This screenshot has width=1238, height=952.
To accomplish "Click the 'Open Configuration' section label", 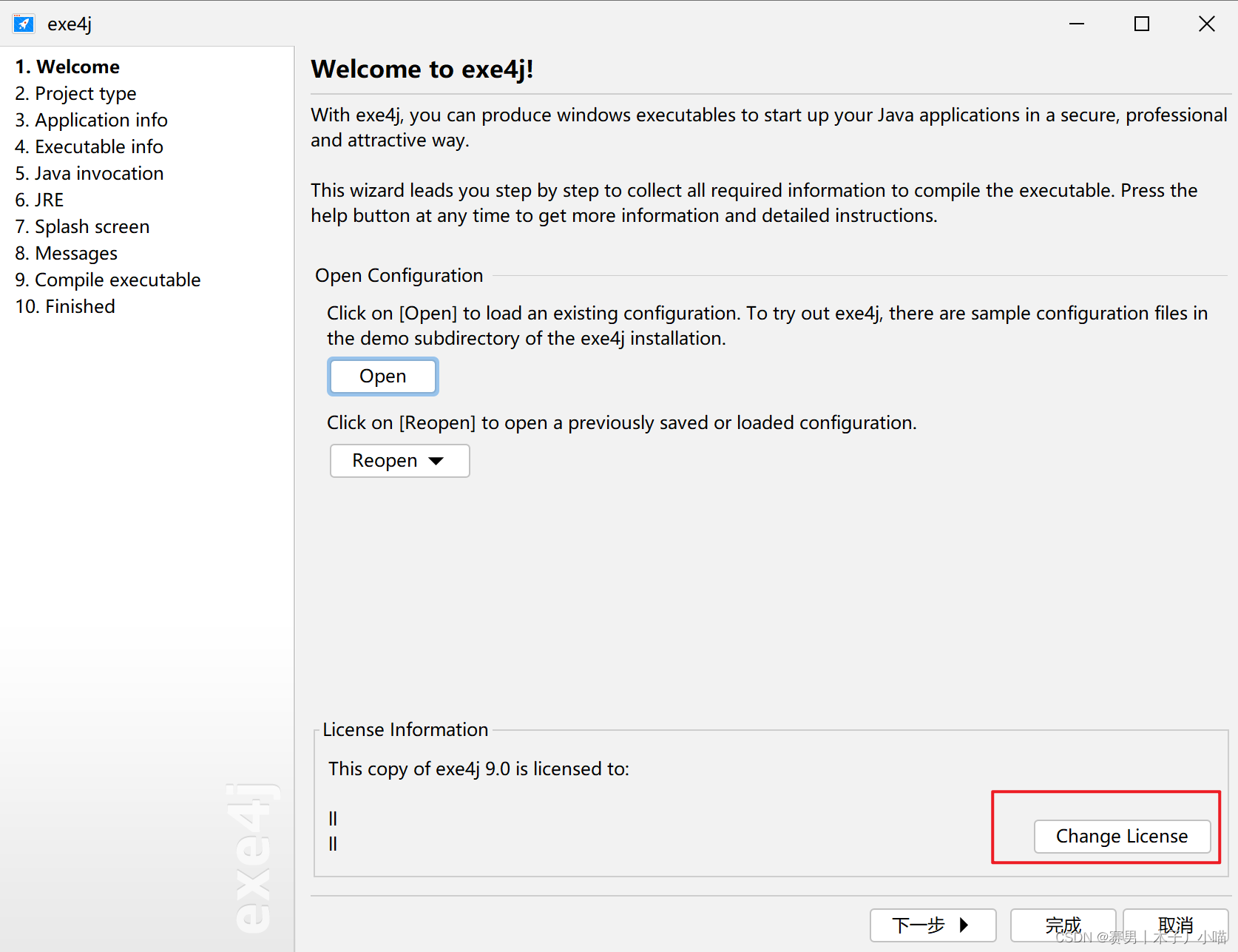I will click(x=399, y=275).
